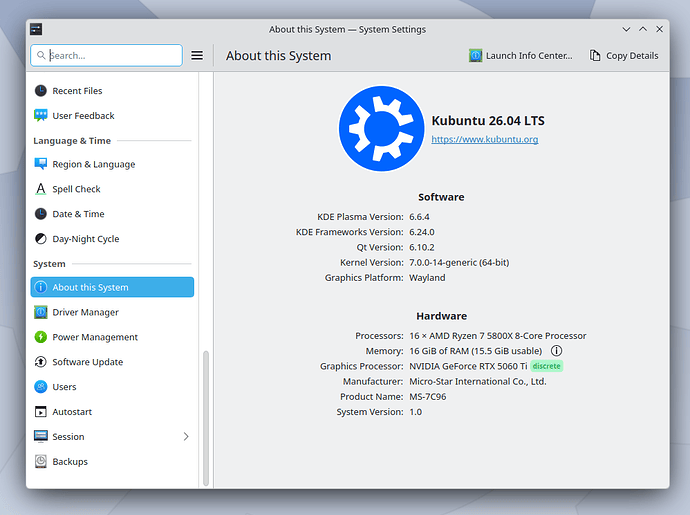Image resolution: width=690 pixels, height=515 pixels.
Task: Click the Wayland graphics platform value
Action: (x=427, y=278)
